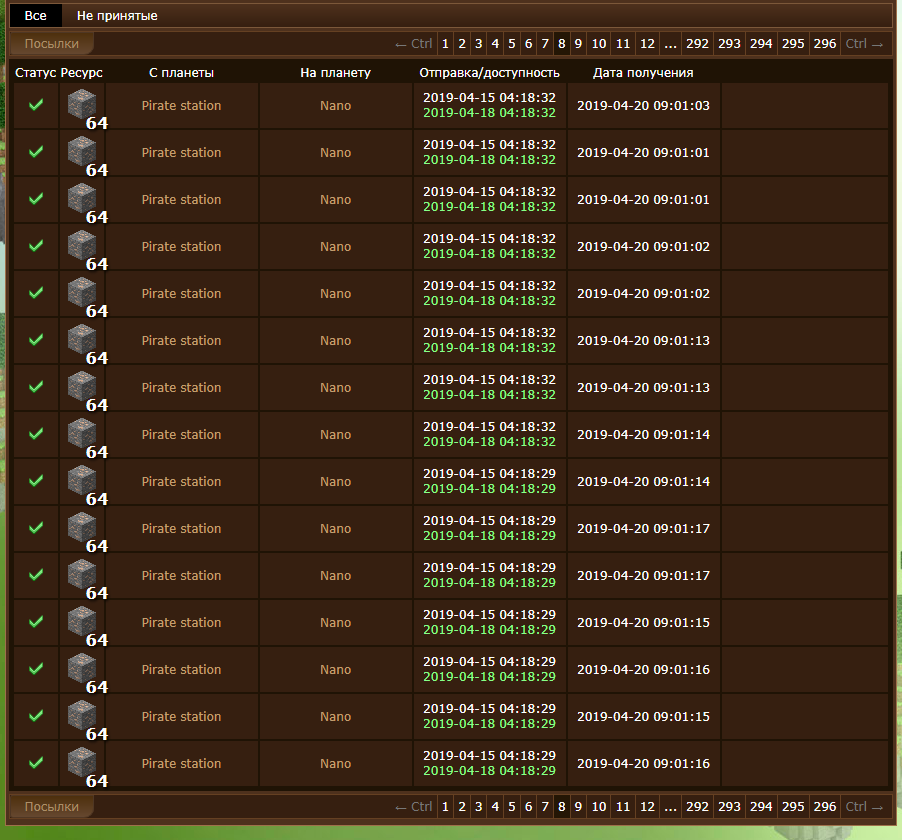Click the next page Ctrl arrow in the top pagination
This screenshot has height=840, width=902.
tap(865, 44)
